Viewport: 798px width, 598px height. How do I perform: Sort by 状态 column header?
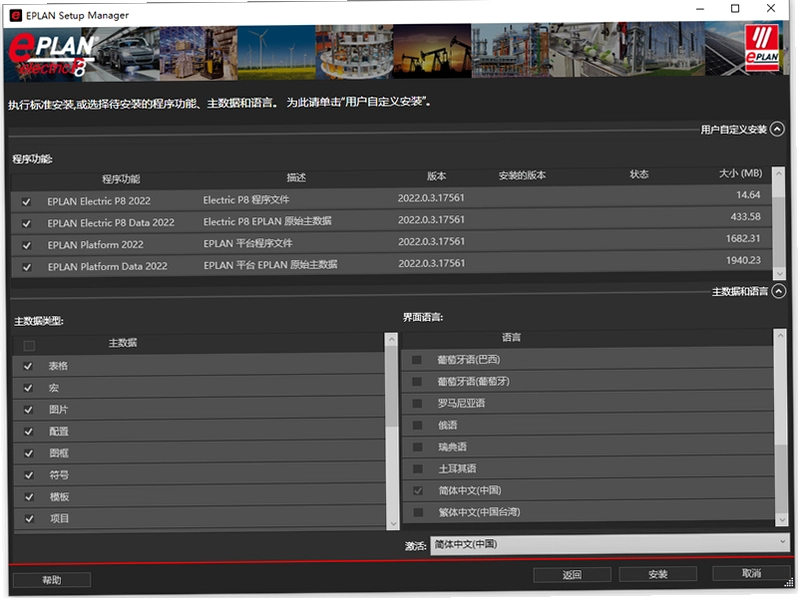[639, 174]
